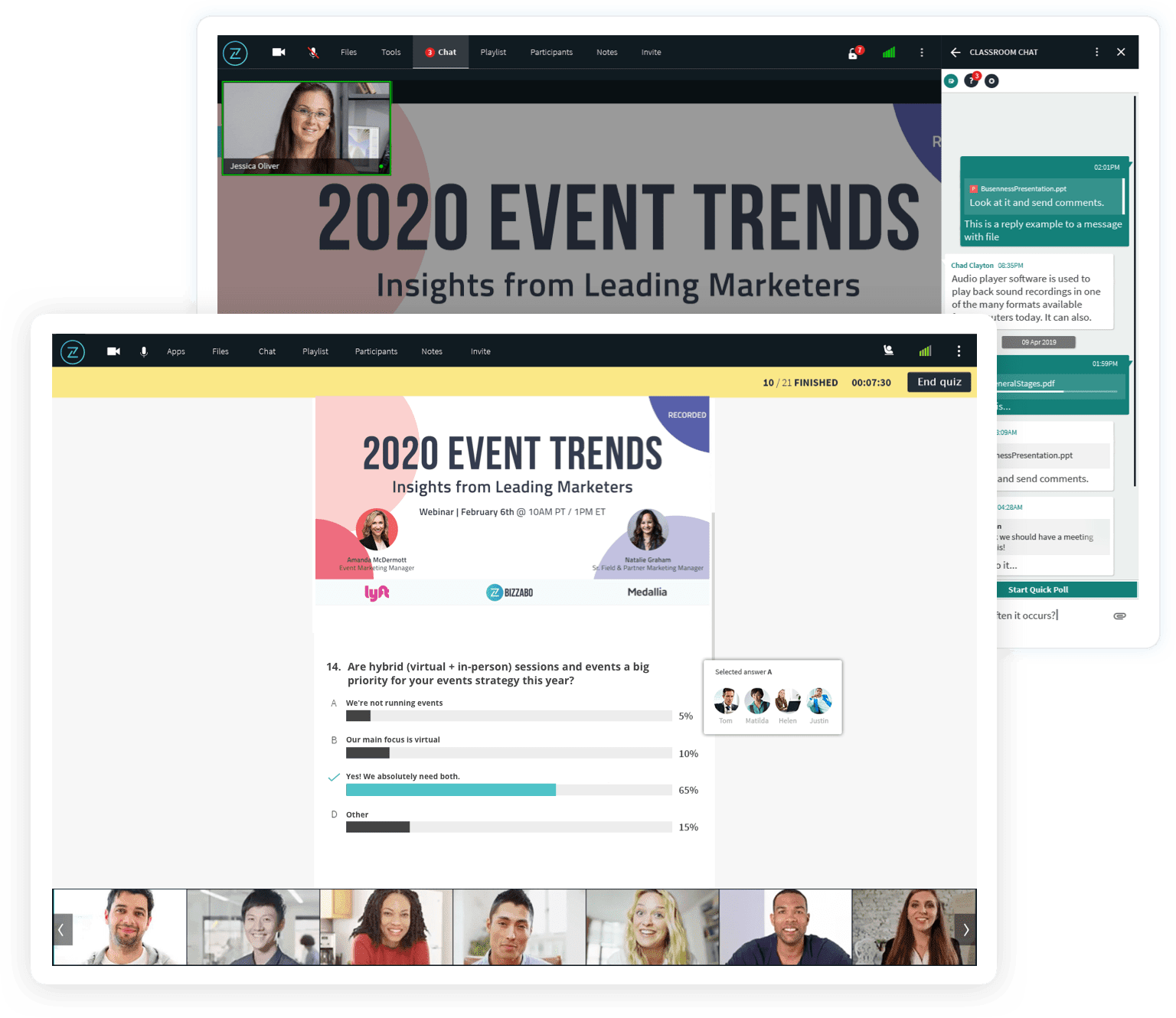The width and height of the screenshot is (1176, 1018).
Task: Attach a file using the paperclip icon
Action: pos(1119,615)
